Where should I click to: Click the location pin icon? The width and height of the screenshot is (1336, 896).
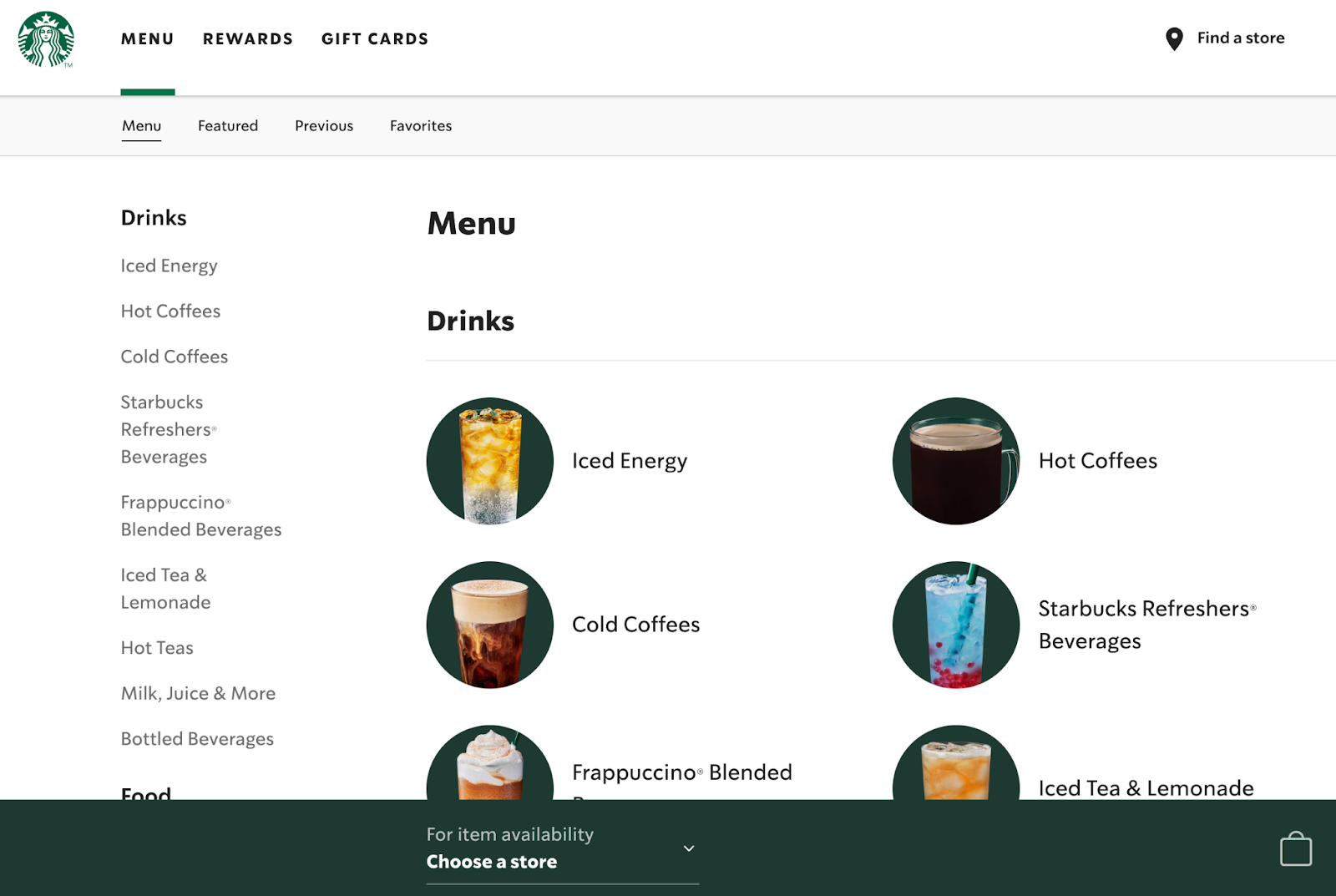tap(1174, 38)
